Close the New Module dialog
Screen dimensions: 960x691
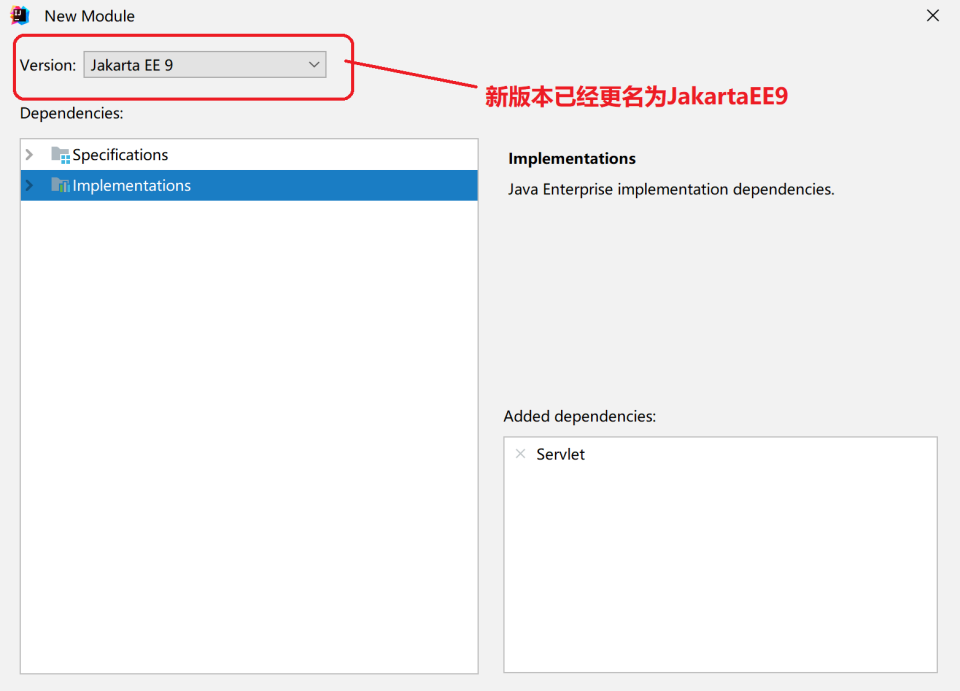pos(932,16)
